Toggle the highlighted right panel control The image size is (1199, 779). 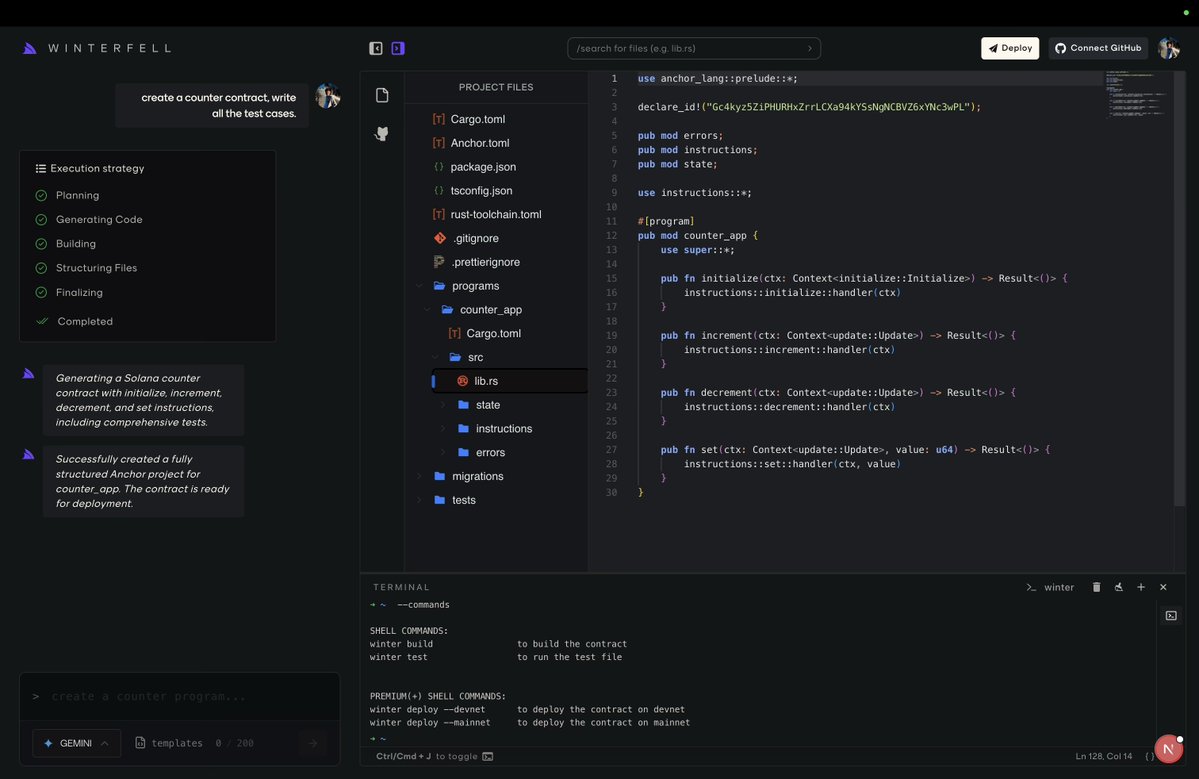(x=397, y=47)
